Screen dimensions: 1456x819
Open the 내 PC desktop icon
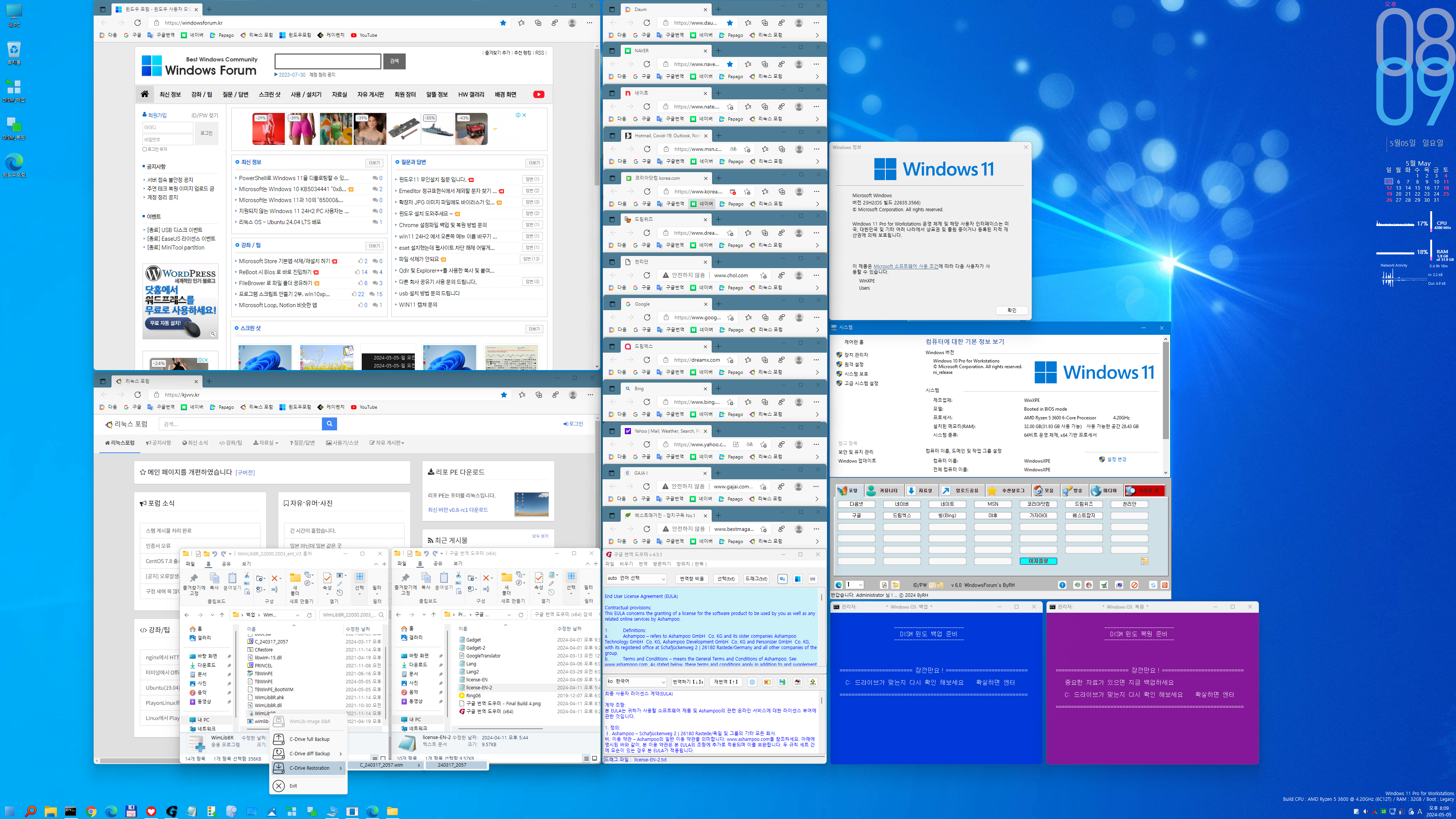(x=14, y=16)
